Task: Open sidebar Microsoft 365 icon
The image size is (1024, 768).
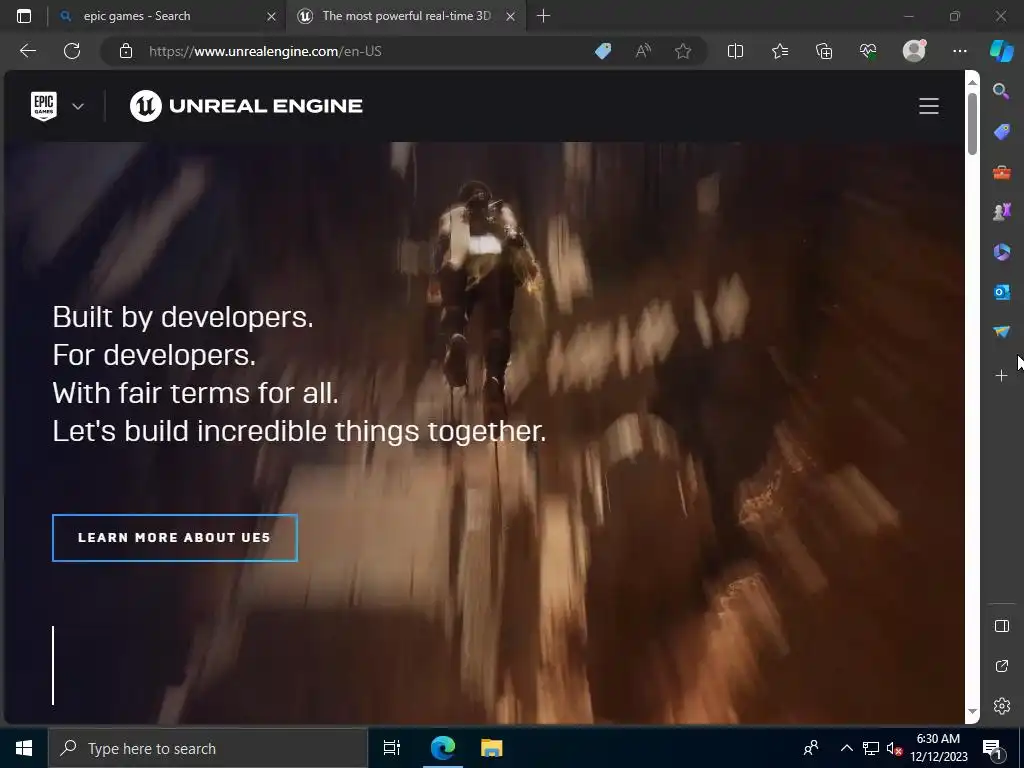Action: pyautogui.click(x=1001, y=252)
